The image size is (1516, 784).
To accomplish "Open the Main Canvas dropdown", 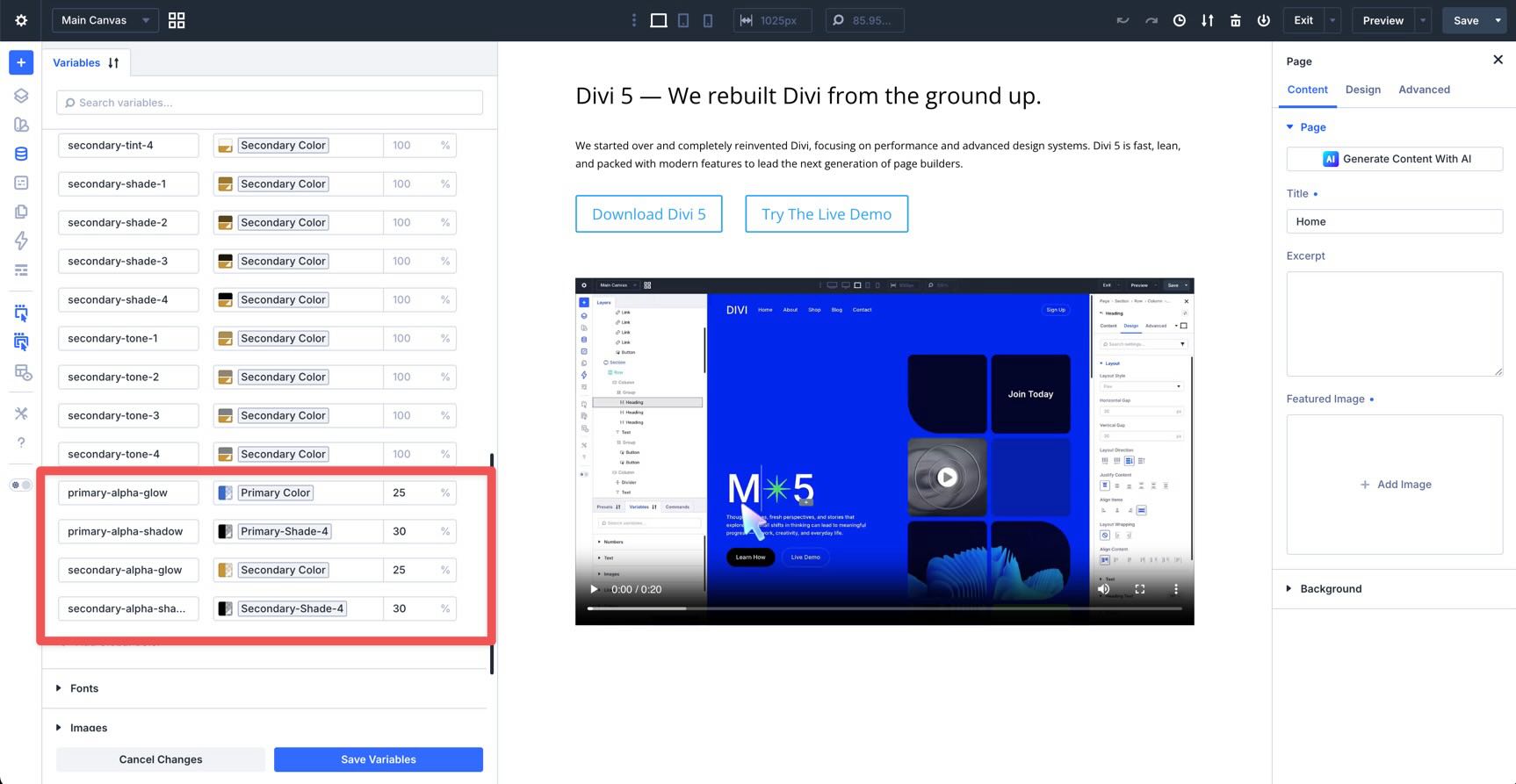I will (105, 20).
